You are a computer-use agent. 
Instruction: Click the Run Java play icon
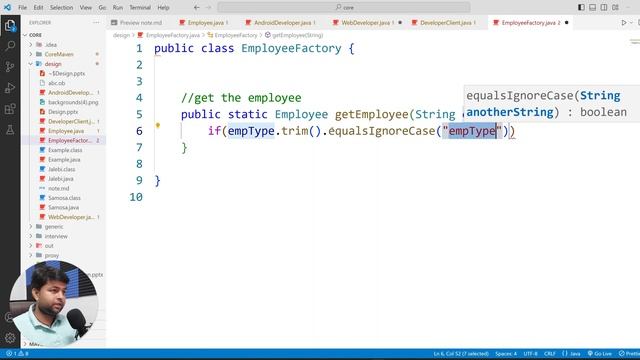click(x=624, y=23)
